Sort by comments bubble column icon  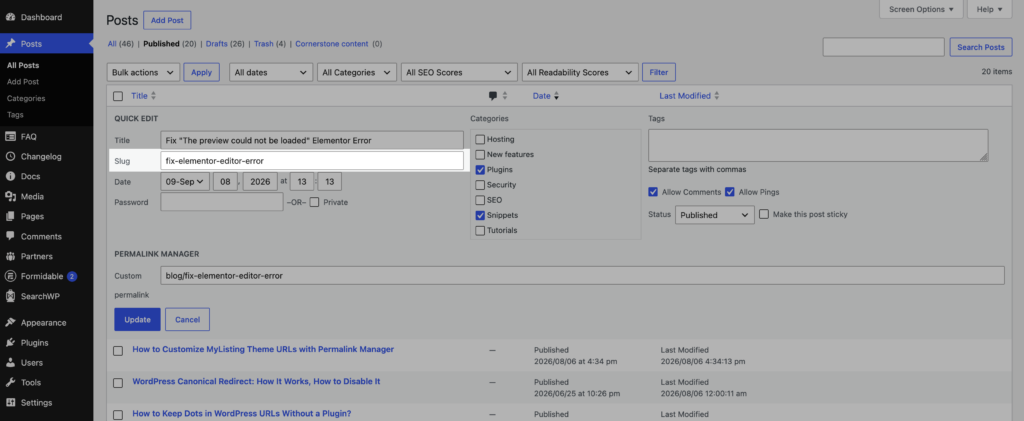click(493, 96)
